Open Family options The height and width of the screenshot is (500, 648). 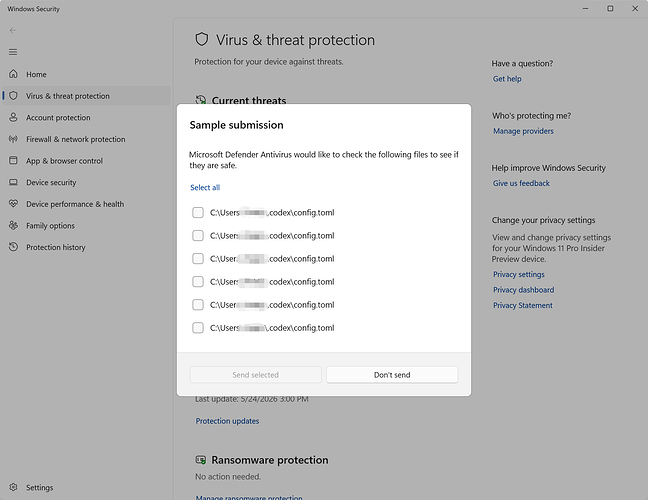point(86,226)
